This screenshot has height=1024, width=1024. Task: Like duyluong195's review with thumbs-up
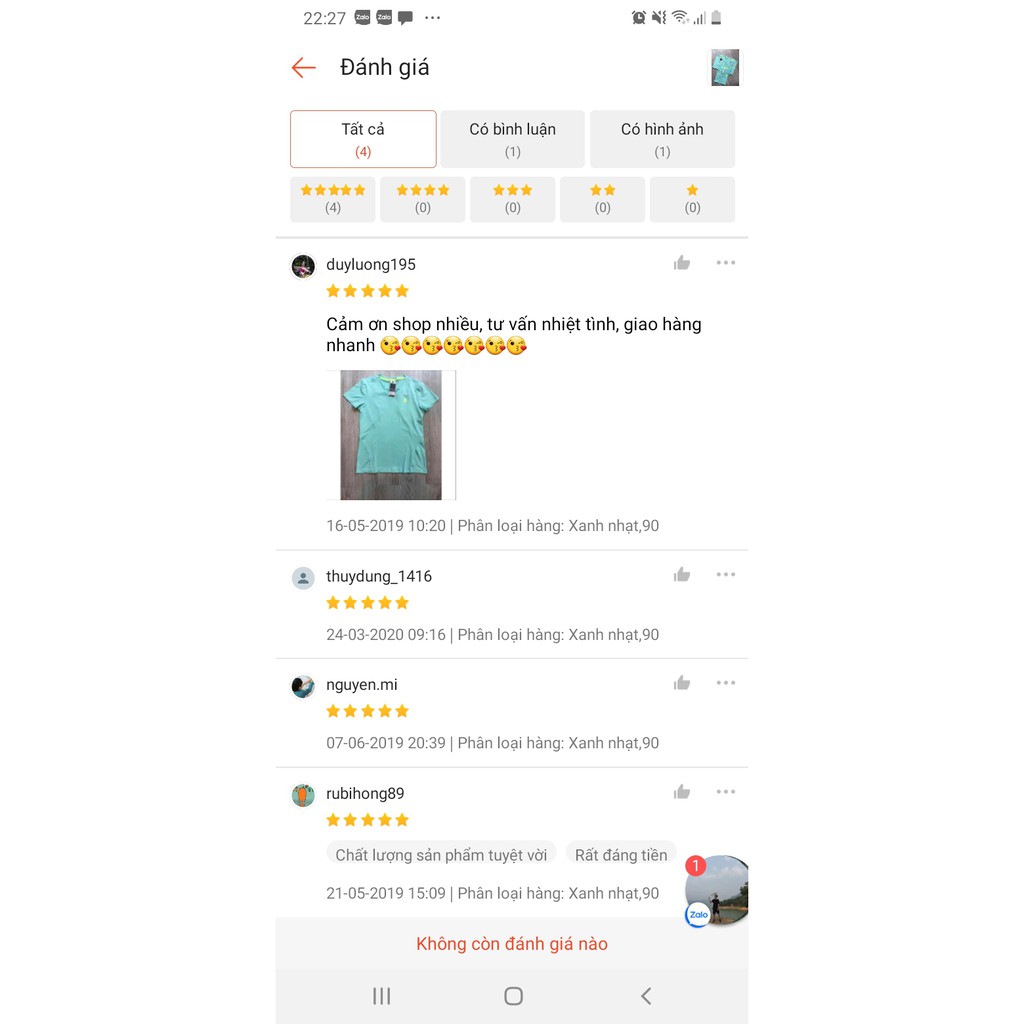682,263
